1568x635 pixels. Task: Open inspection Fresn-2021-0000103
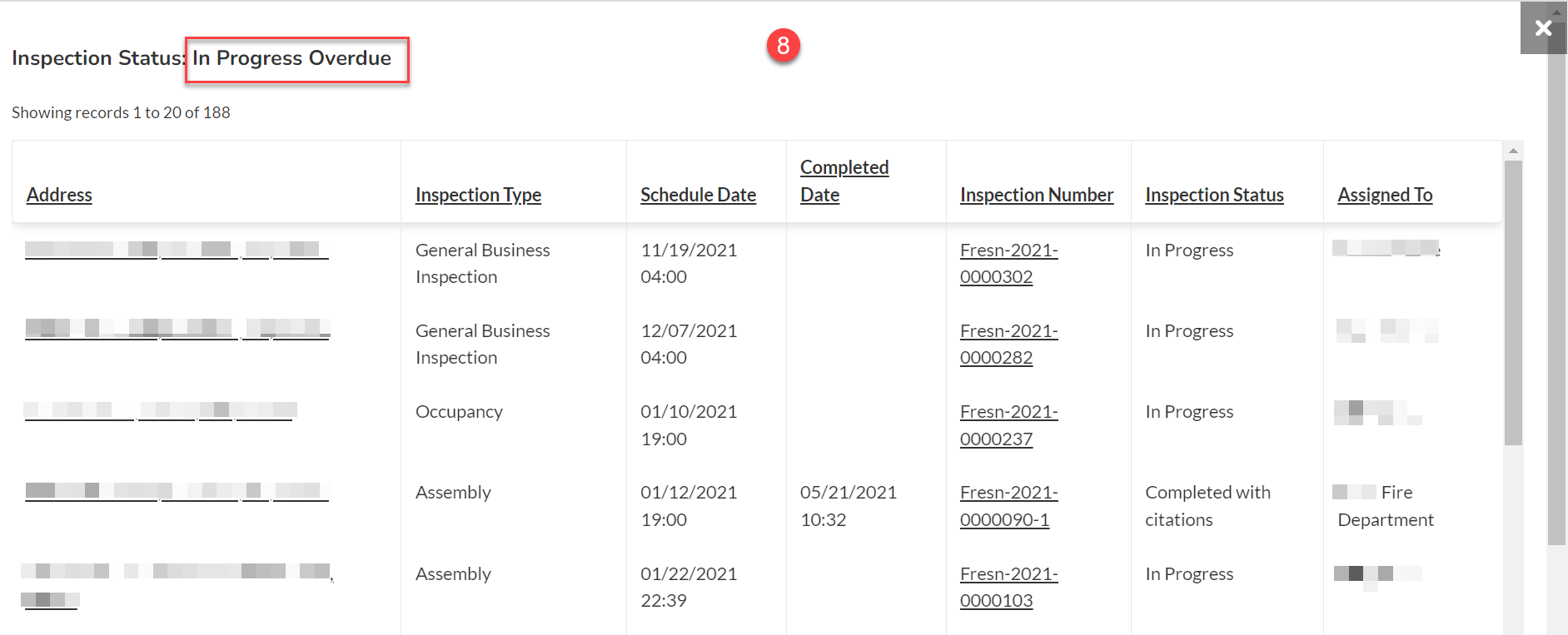point(1008,587)
